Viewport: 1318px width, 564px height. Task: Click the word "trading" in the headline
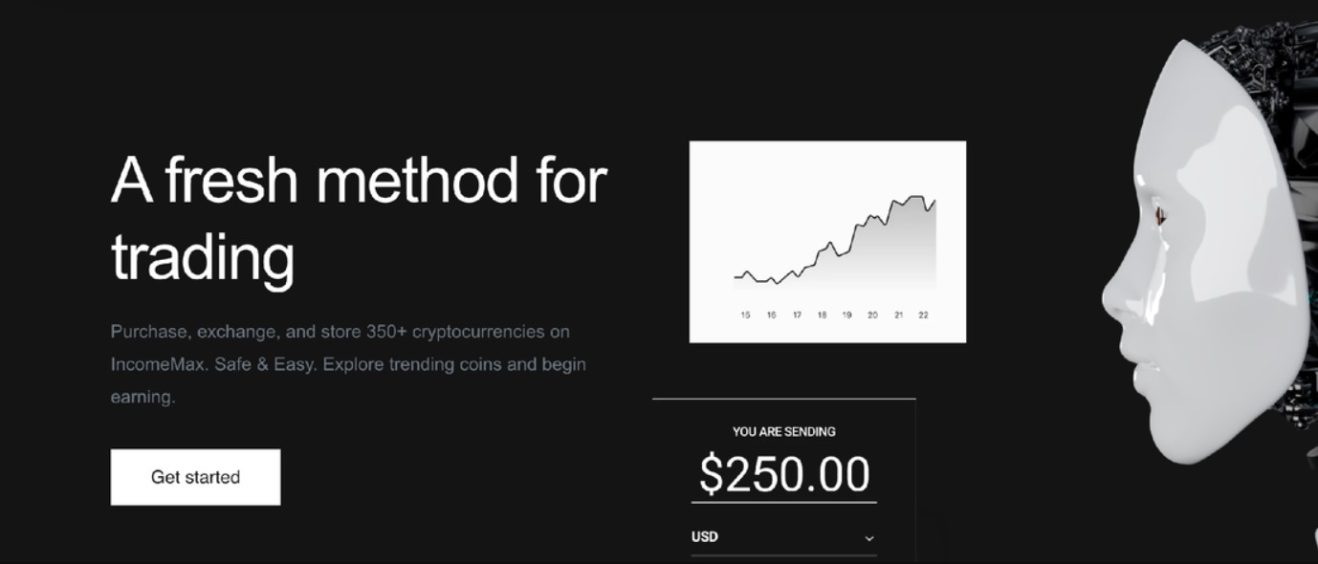[x=202, y=256]
